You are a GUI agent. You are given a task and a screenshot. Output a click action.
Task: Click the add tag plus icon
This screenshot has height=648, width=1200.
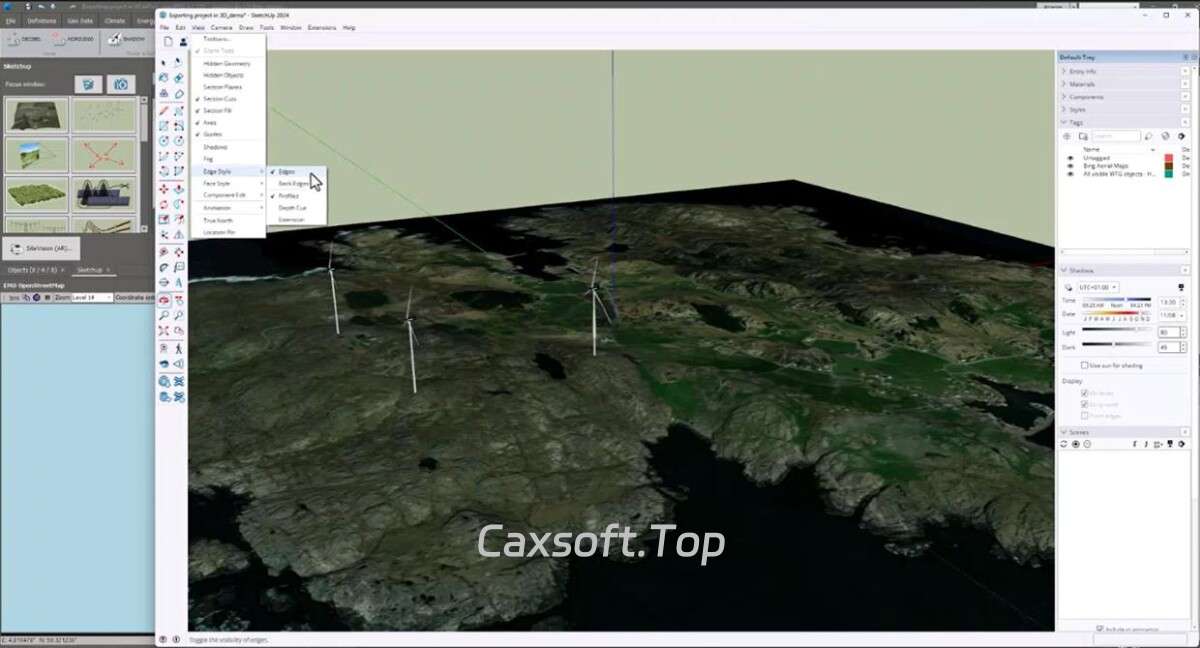pos(1066,136)
